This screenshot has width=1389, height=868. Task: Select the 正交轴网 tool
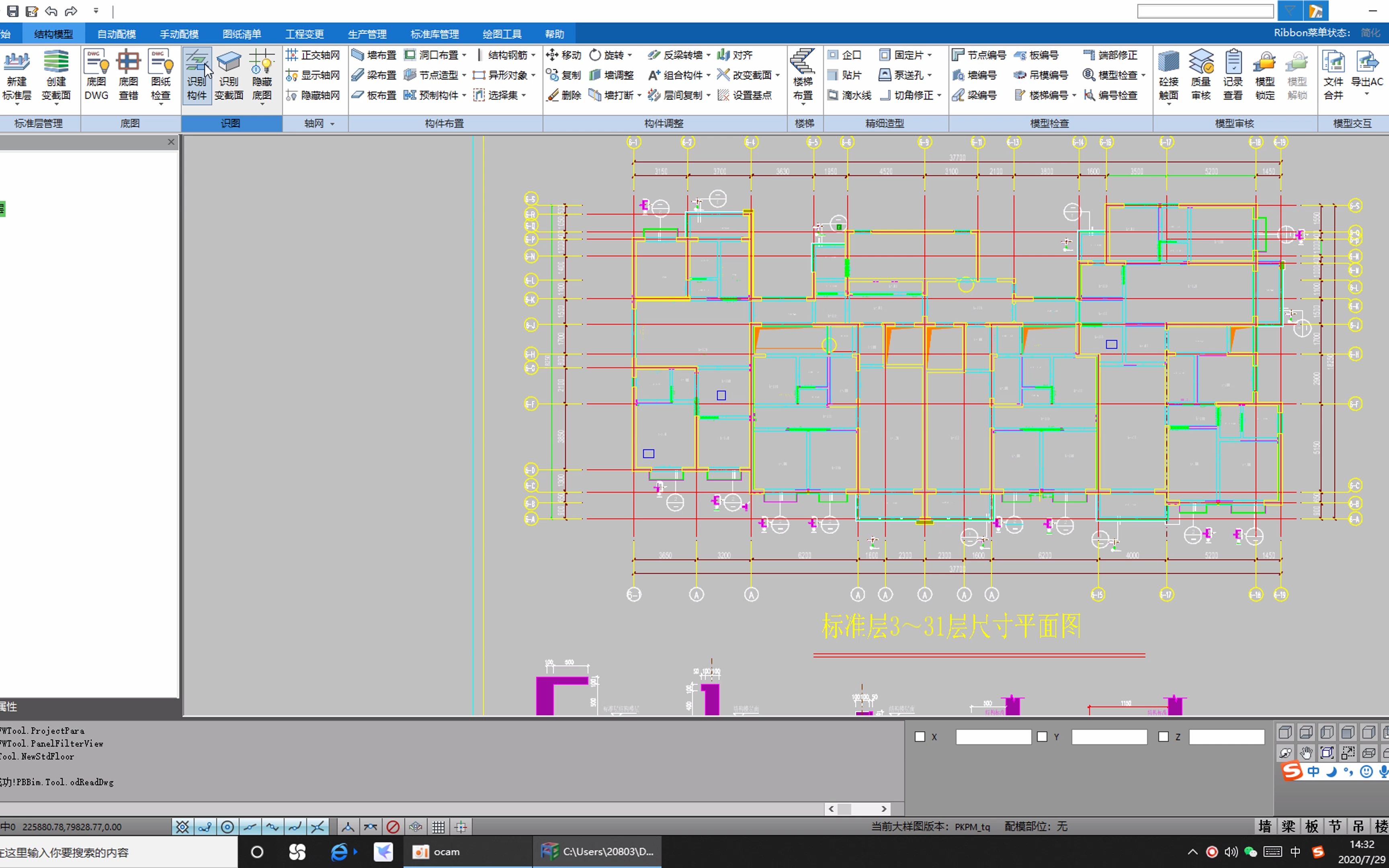pyautogui.click(x=313, y=55)
